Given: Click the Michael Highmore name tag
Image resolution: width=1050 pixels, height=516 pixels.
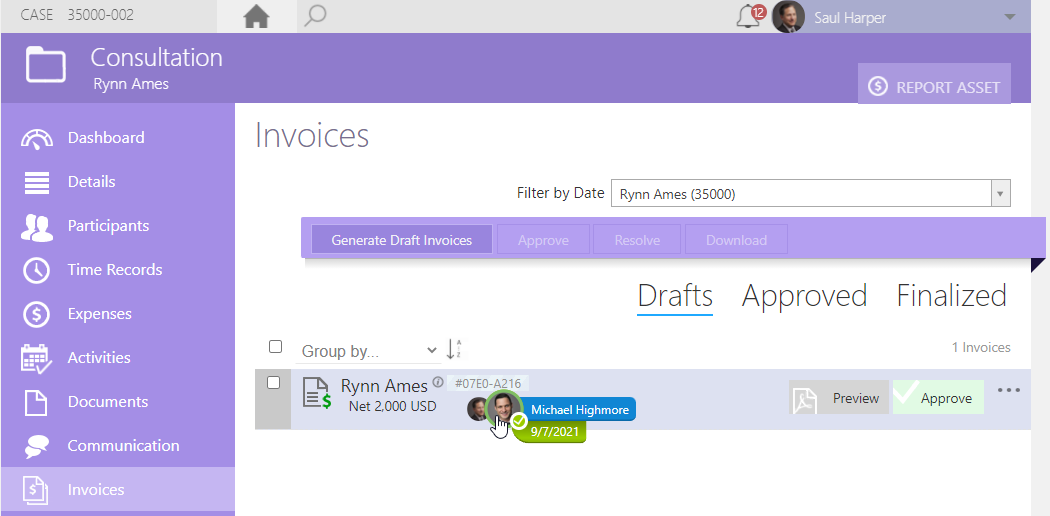Looking at the screenshot, I should [580, 410].
